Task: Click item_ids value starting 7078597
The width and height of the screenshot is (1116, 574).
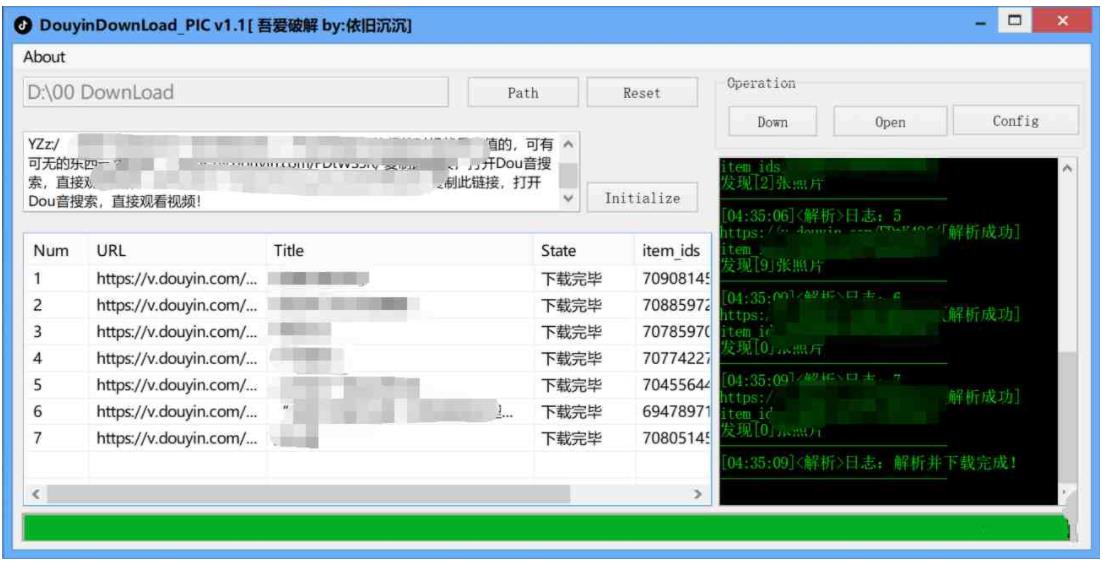Action: [x=675, y=332]
